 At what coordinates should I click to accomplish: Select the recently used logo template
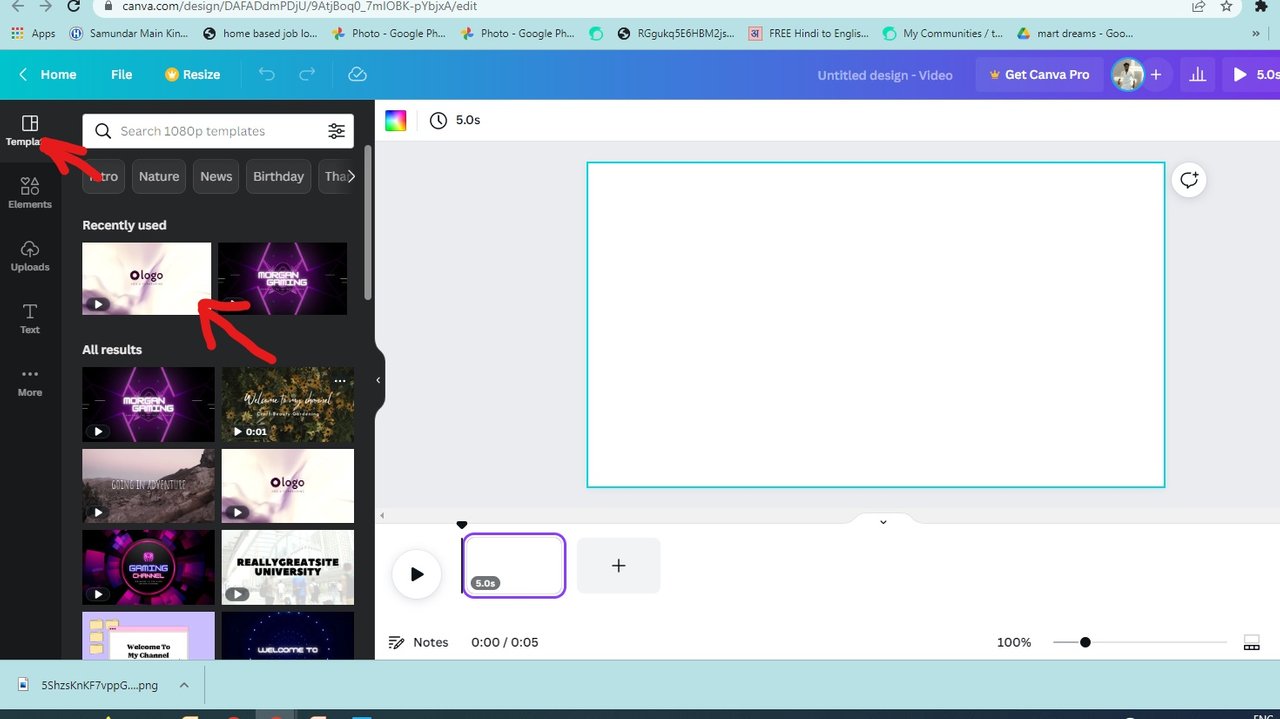coord(147,279)
